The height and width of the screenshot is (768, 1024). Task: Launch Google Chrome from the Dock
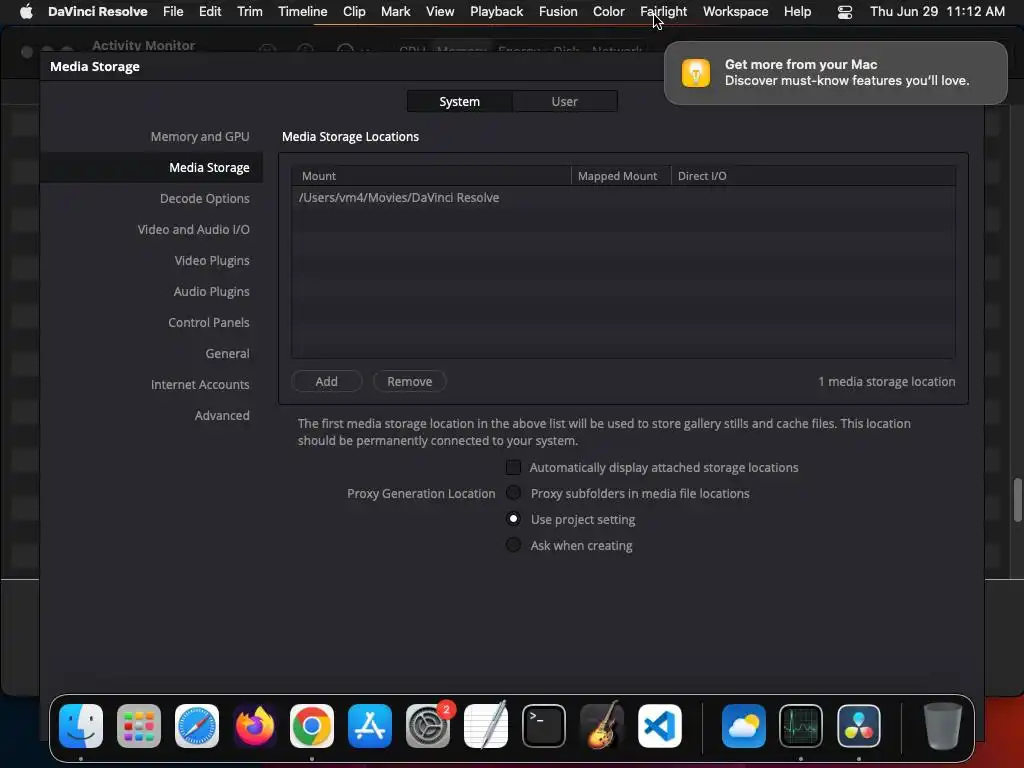[312, 726]
